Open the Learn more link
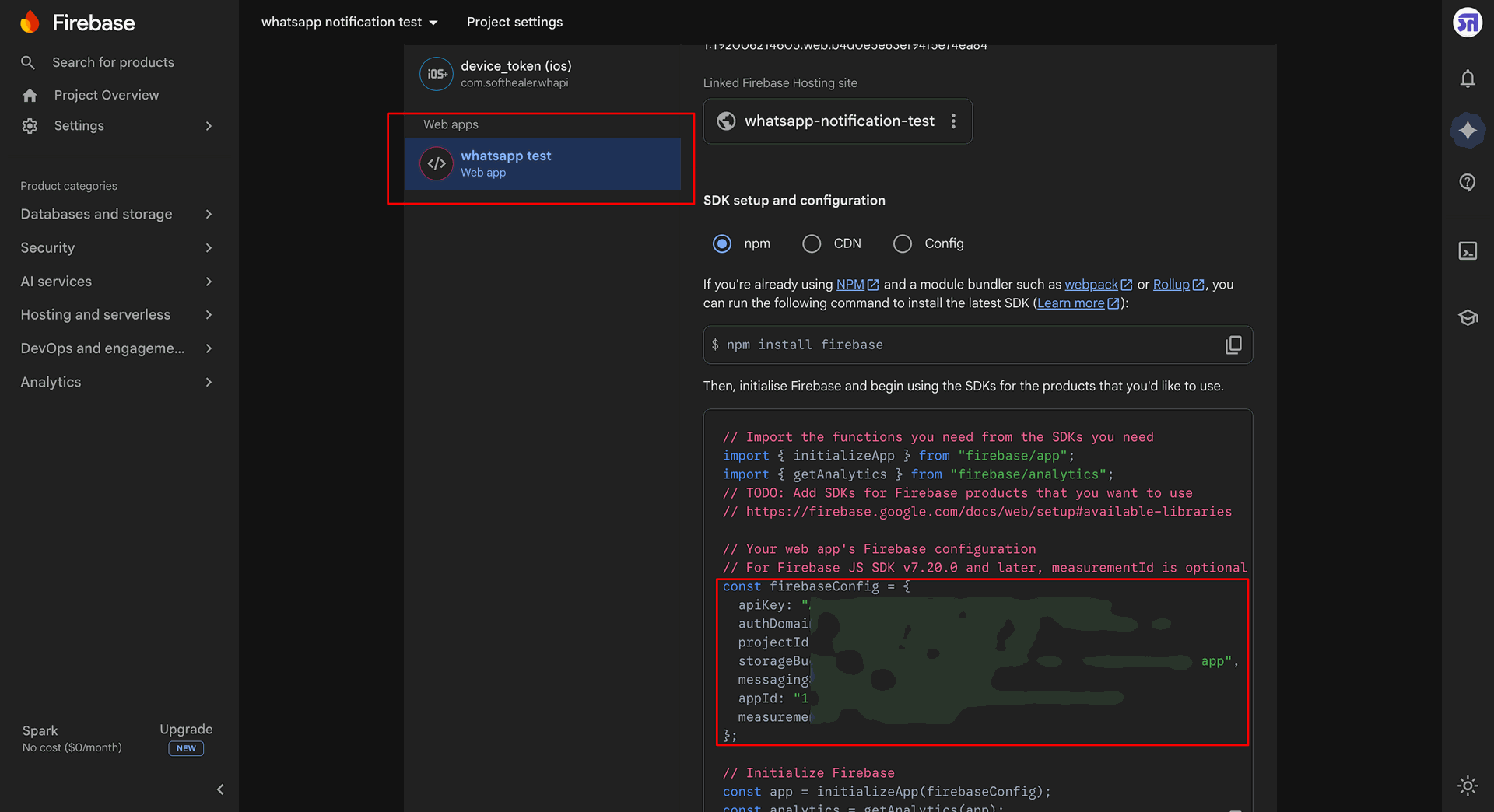Image resolution: width=1494 pixels, height=812 pixels. click(1078, 303)
